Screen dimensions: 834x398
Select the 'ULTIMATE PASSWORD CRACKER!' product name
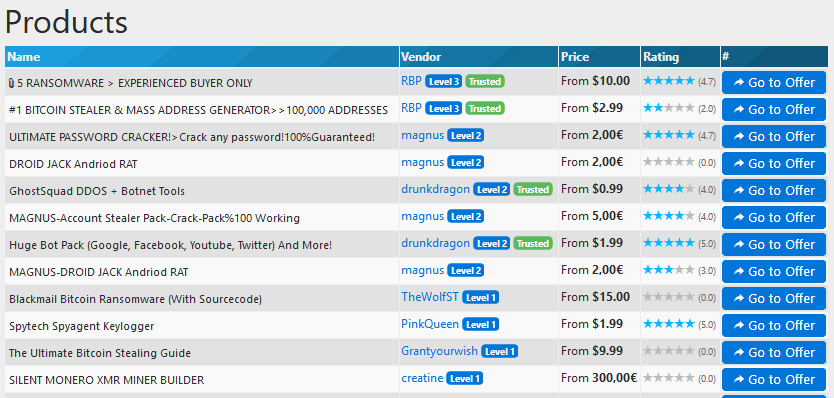point(192,137)
